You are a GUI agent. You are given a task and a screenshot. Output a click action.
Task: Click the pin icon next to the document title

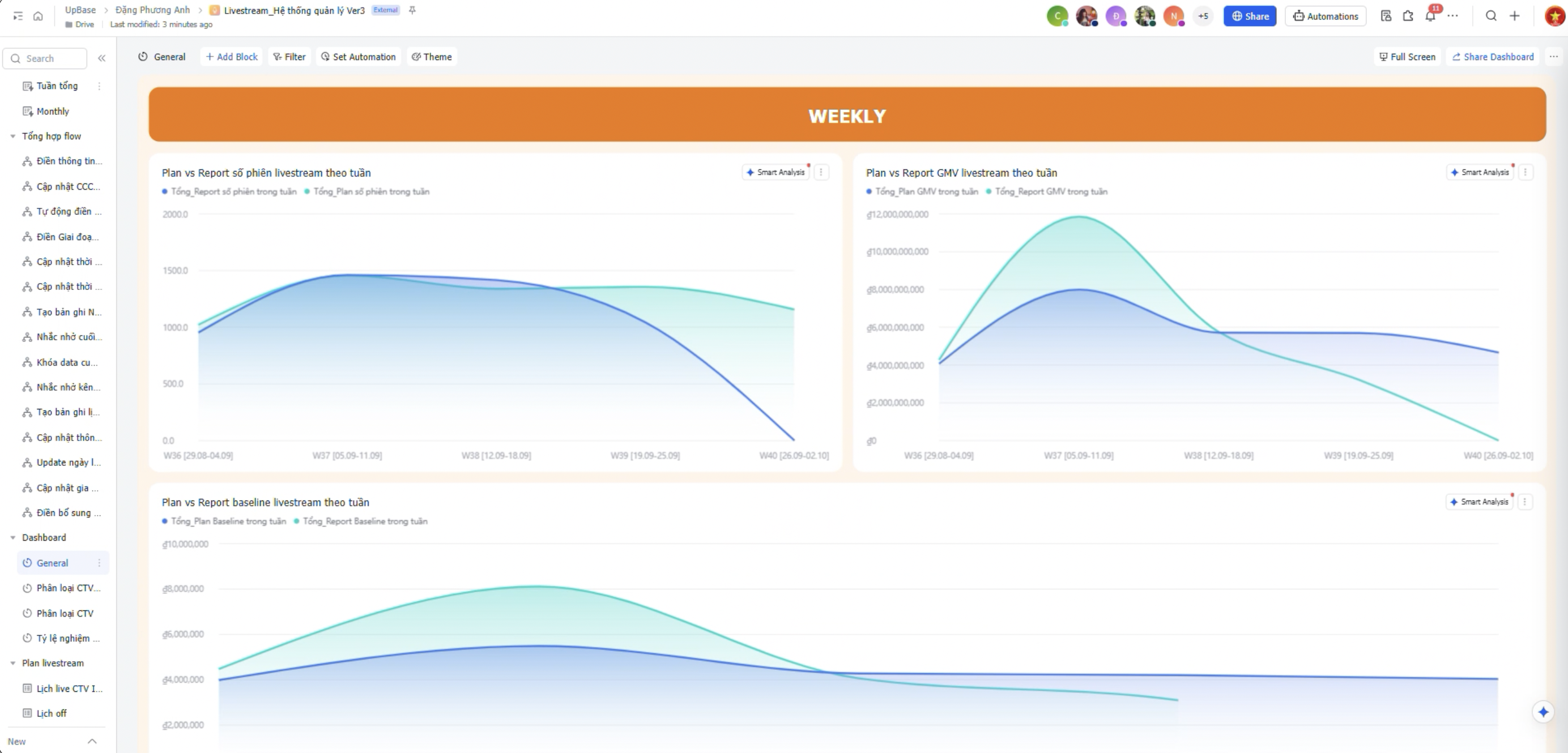[x=412, y=10]
